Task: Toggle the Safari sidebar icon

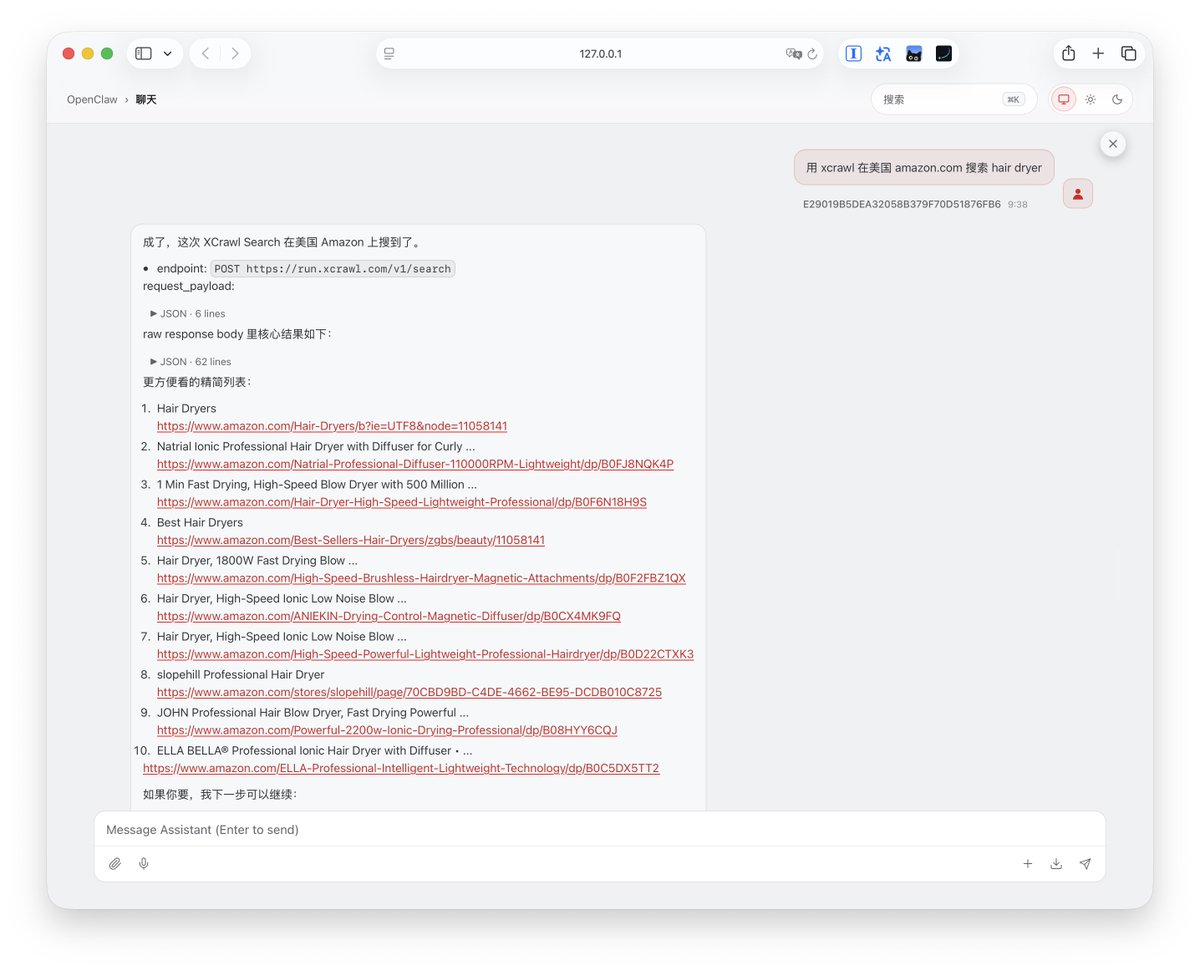Action: click(143, 54)
